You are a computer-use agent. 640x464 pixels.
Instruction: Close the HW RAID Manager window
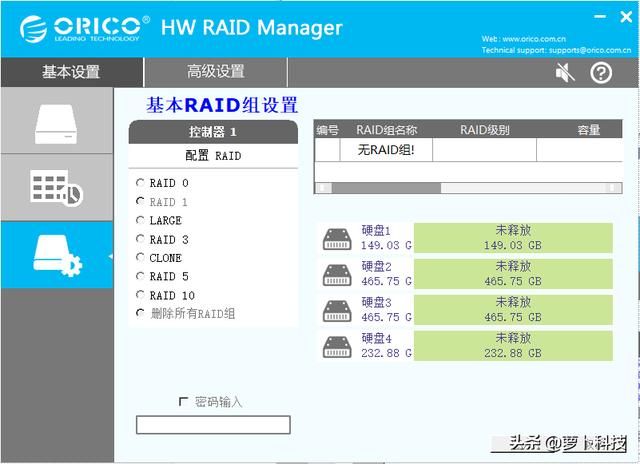pos(626,17)
